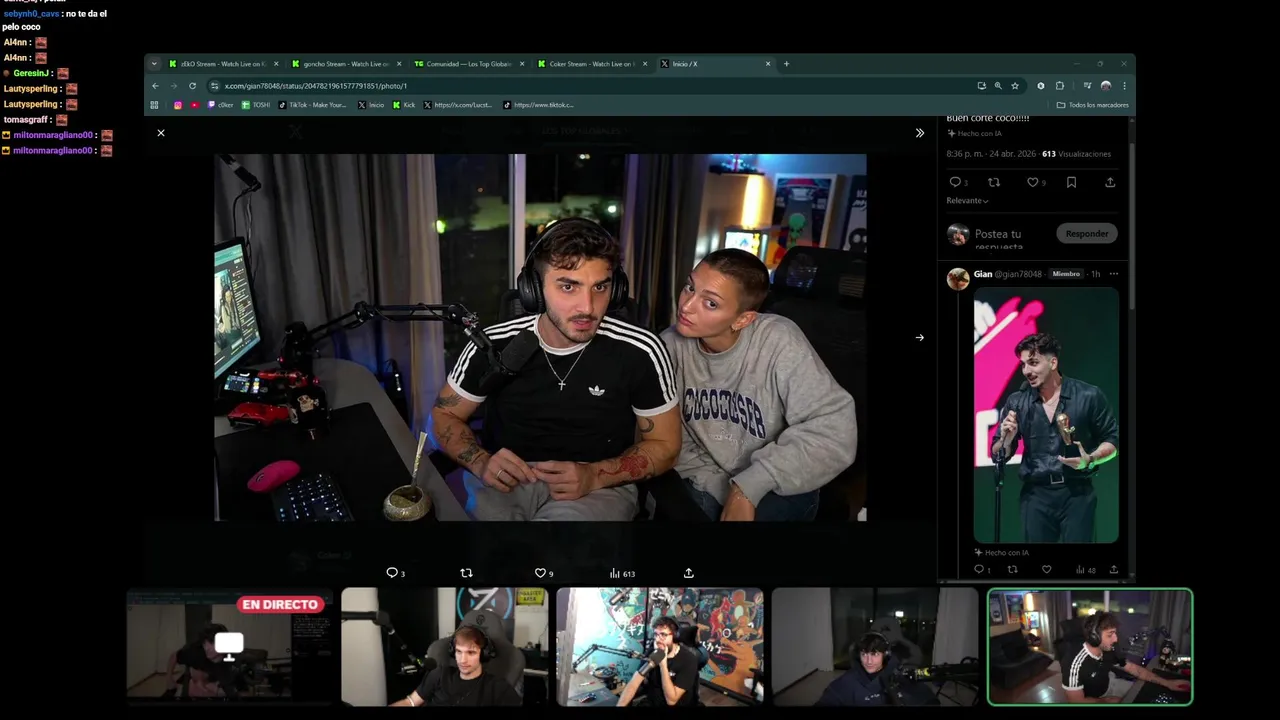
Task: Open the c0ker Twitch bookmark
Action: pos(220,105)
